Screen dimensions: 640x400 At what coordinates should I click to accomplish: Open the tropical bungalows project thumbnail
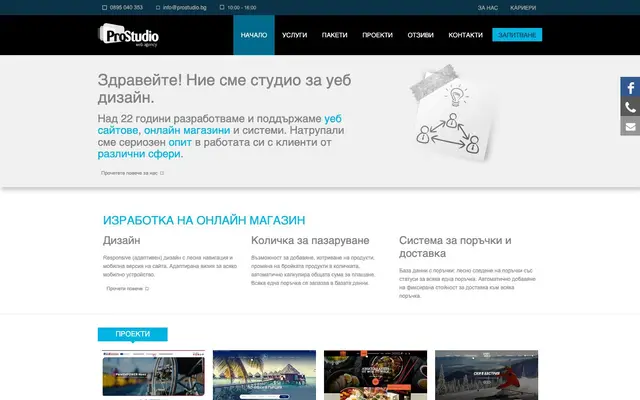tap(264, 375)
